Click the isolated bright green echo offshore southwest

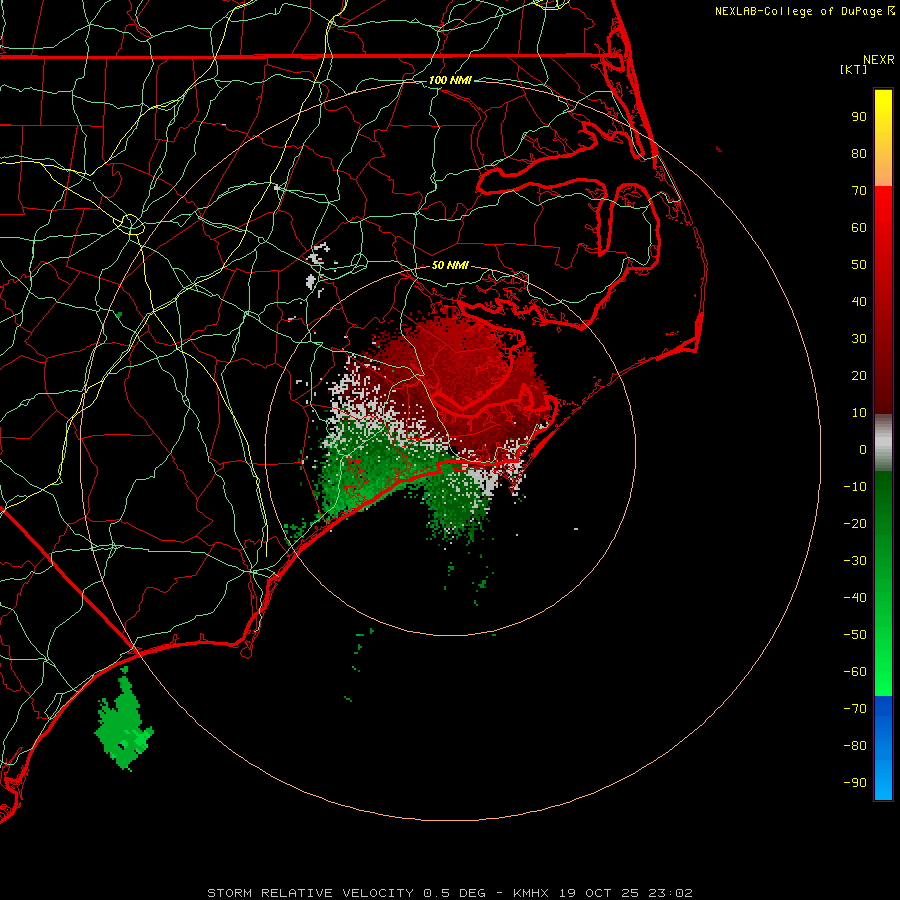(123, 720)
